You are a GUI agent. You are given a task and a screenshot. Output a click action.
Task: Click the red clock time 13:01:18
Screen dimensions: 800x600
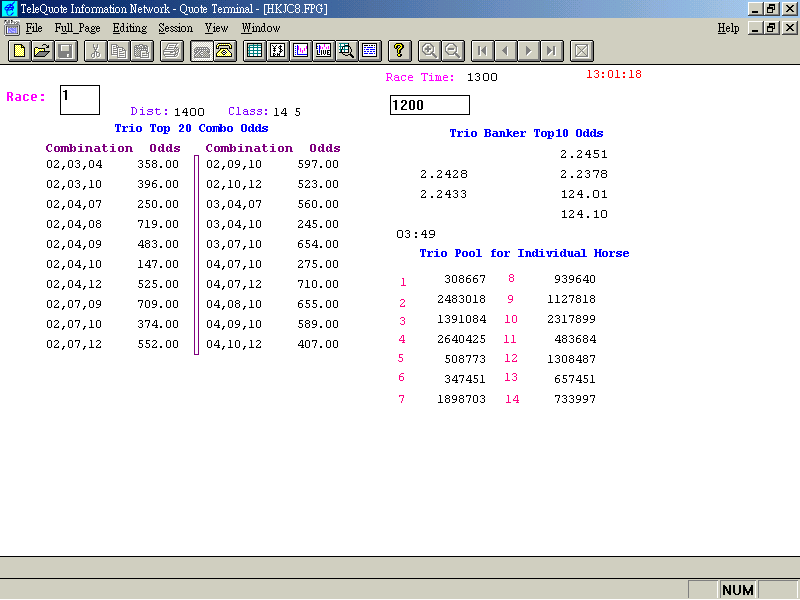tap(614, 74)
